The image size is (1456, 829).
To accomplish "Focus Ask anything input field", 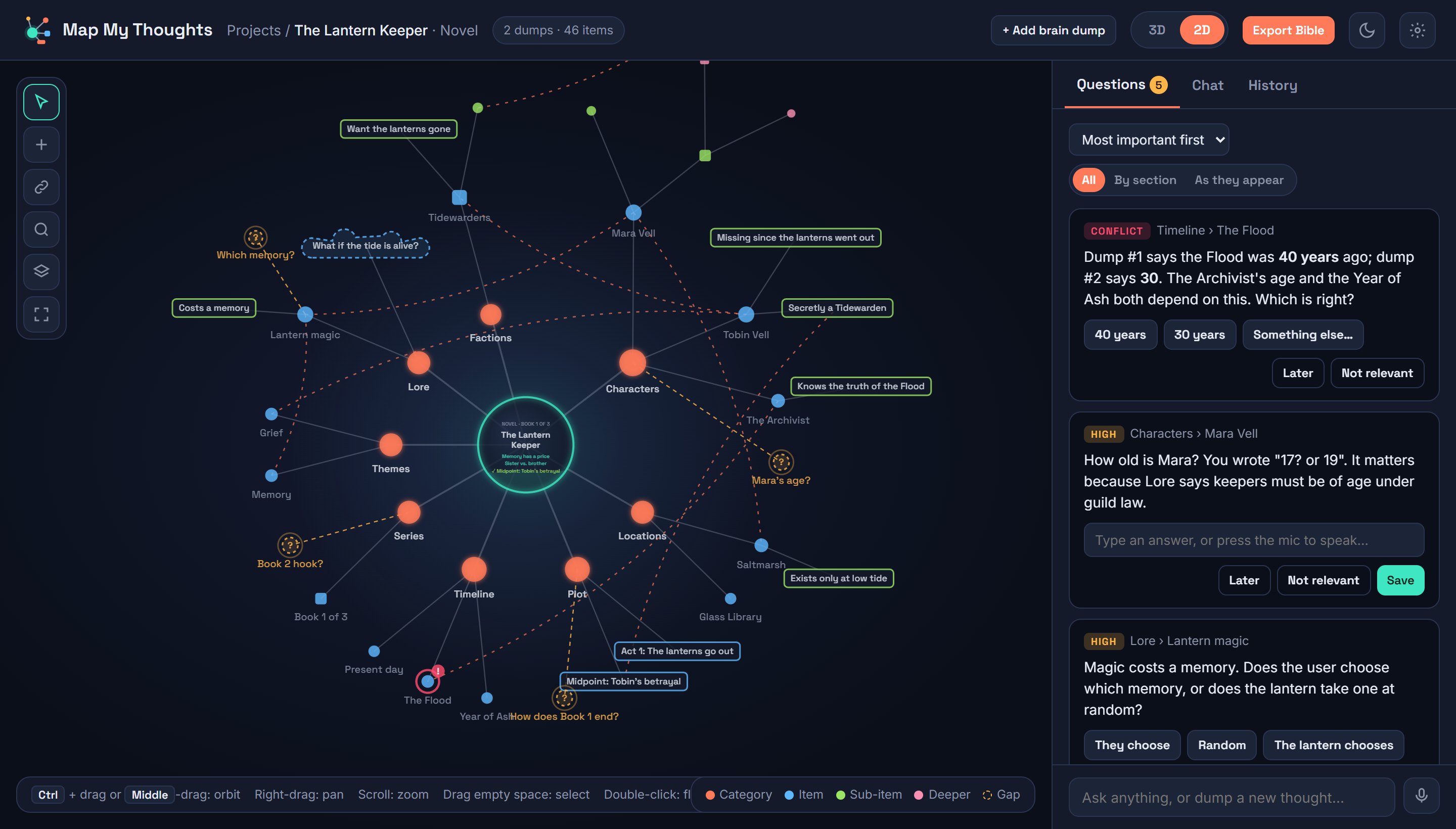I will [1231, 797].
